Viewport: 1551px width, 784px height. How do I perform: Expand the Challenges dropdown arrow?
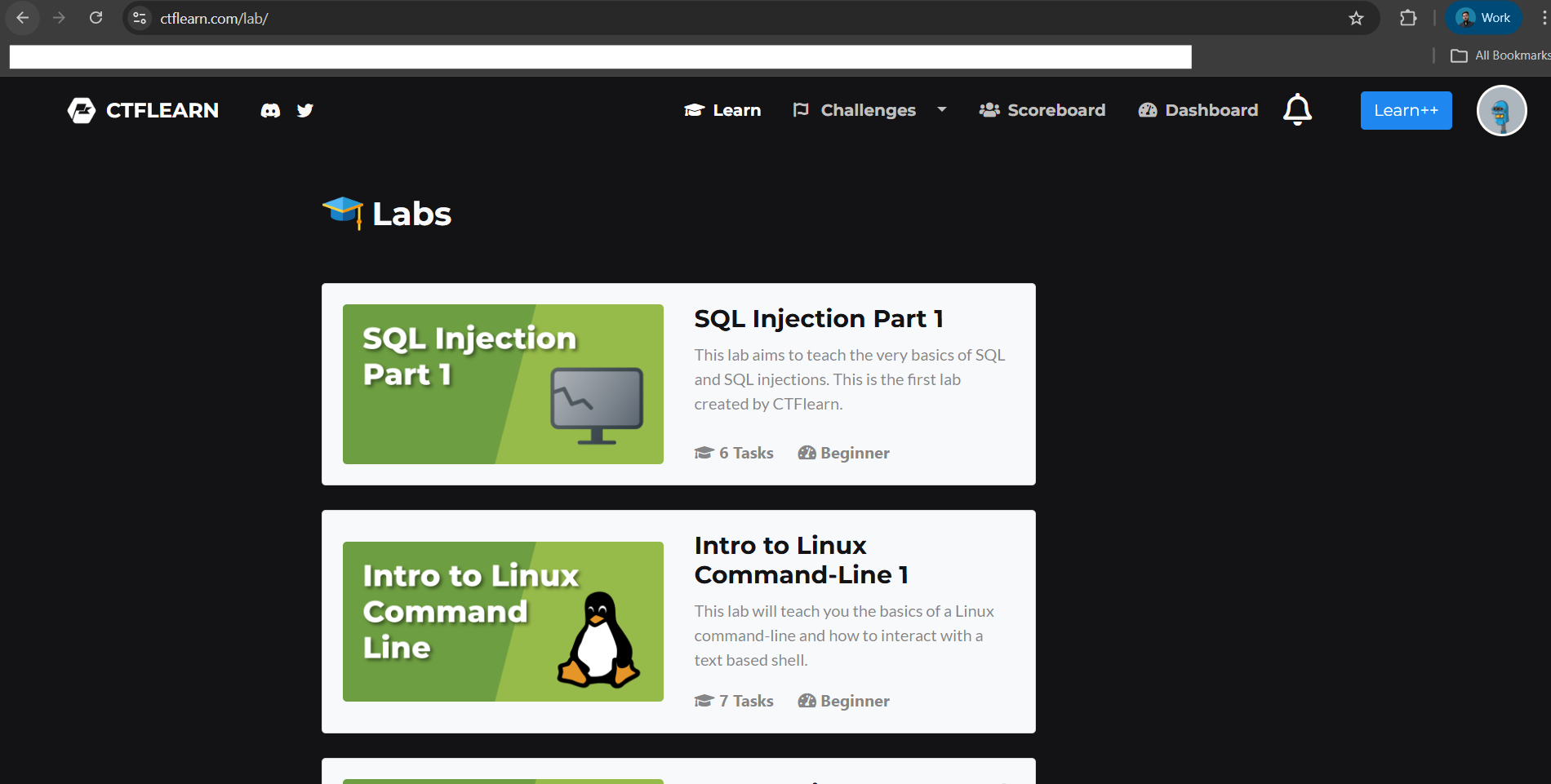click(942, 109)
